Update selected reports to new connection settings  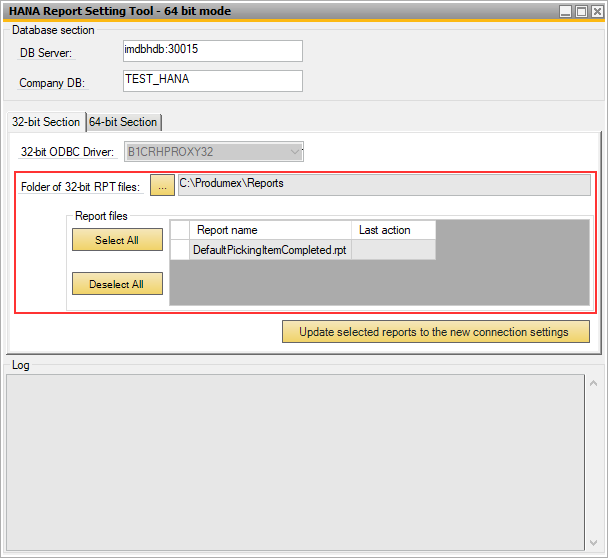pos(435,332)
